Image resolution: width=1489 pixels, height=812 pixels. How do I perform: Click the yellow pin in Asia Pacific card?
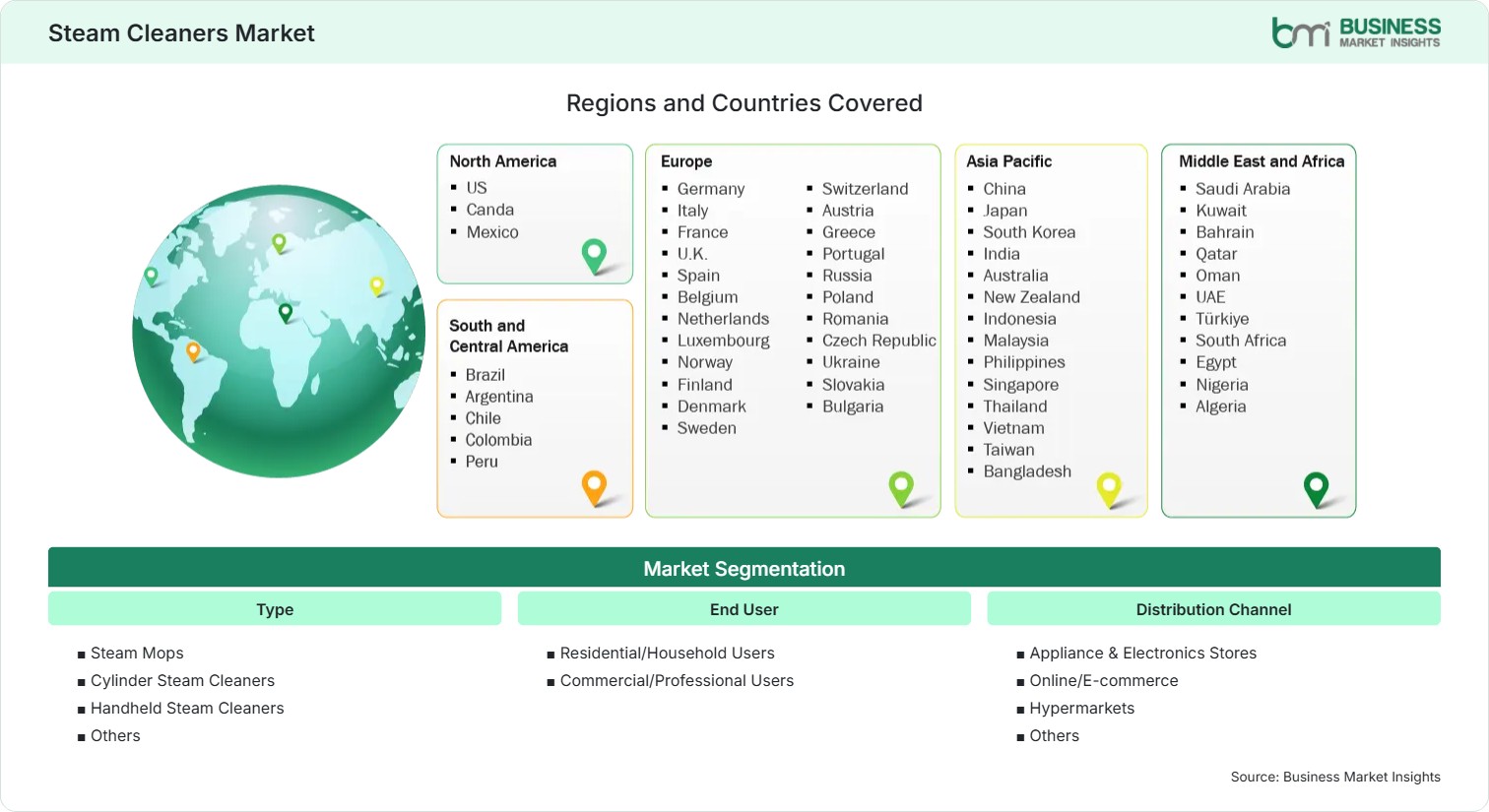1109,489
